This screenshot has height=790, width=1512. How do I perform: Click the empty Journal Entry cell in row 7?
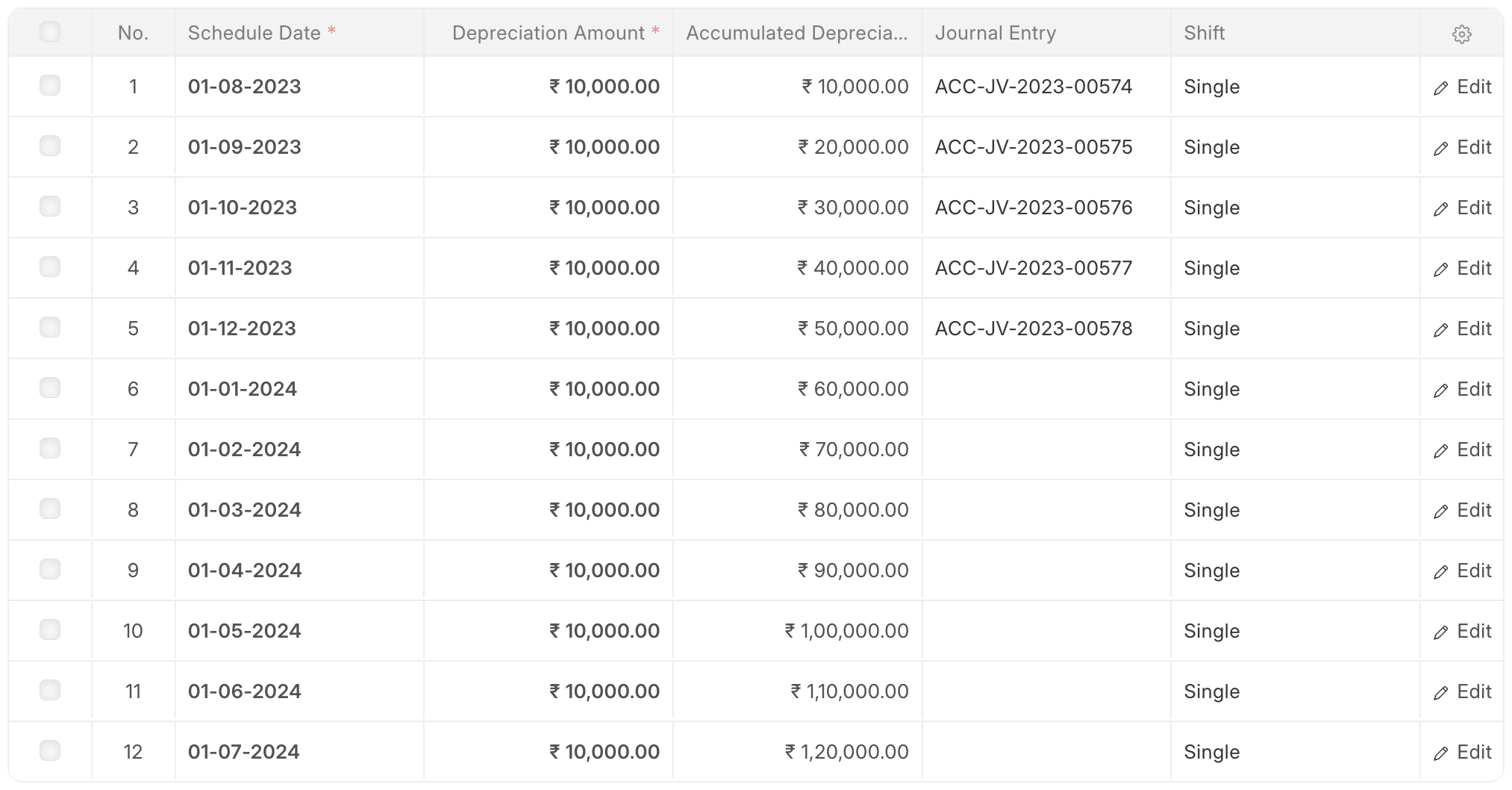click(1046, 450)
